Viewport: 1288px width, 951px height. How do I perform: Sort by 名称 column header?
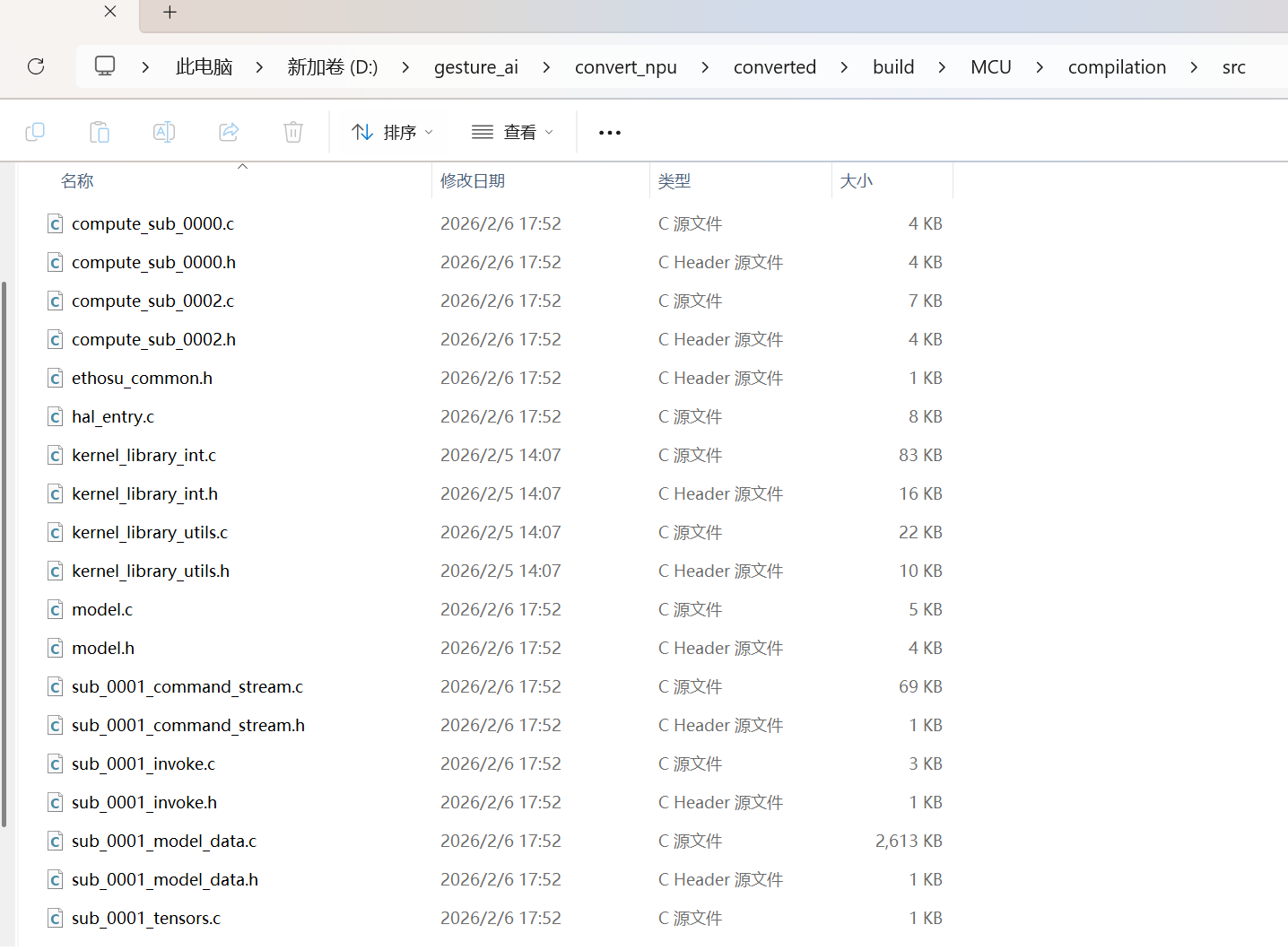click(x=77, y=181)
